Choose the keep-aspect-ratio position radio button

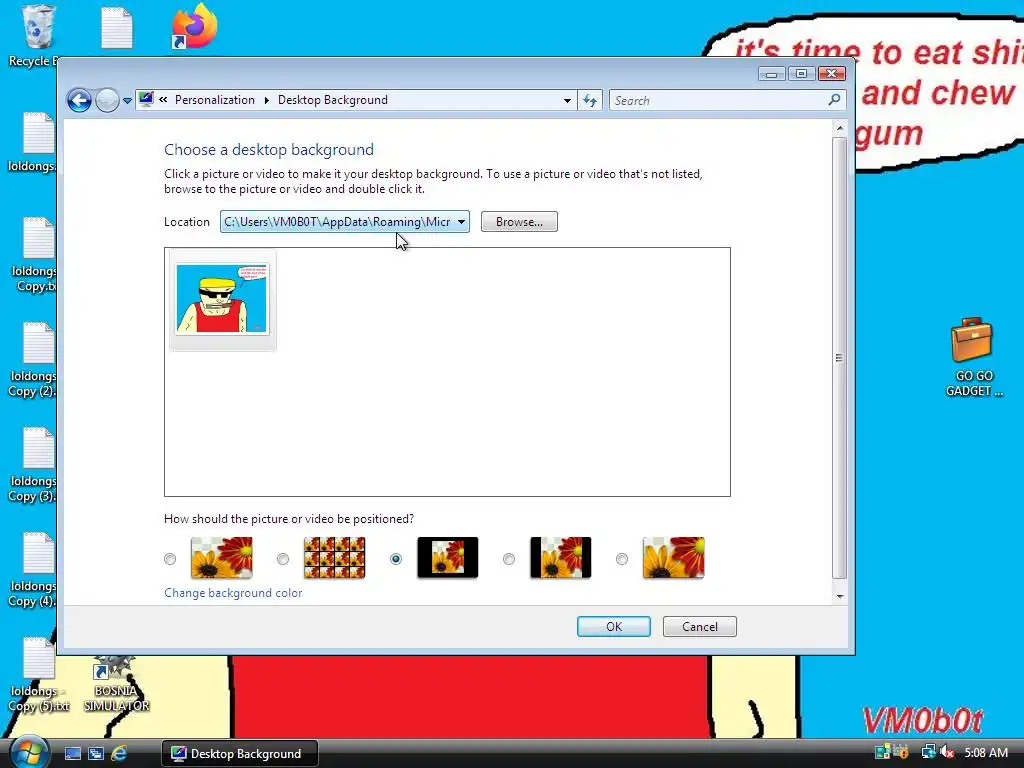(x=509, y=559)
